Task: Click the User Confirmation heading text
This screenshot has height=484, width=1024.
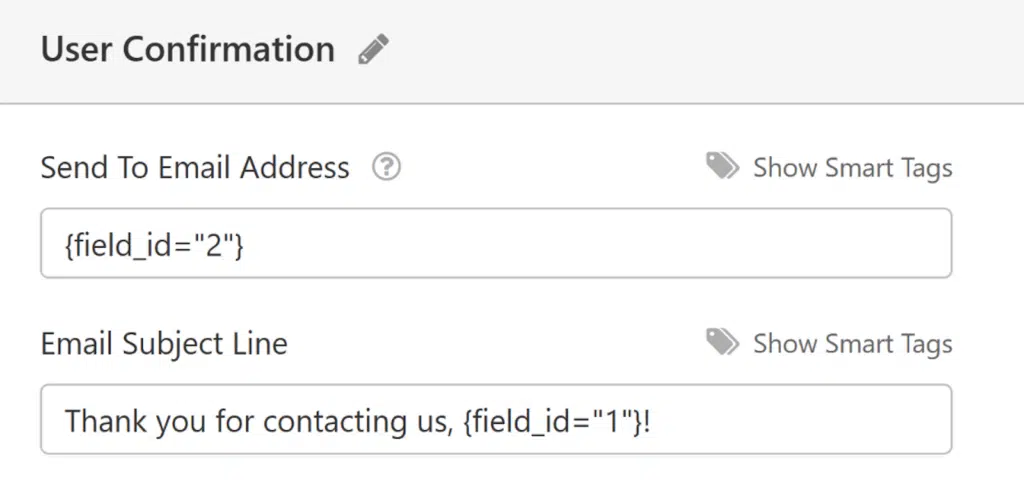Action: point(188,49)
